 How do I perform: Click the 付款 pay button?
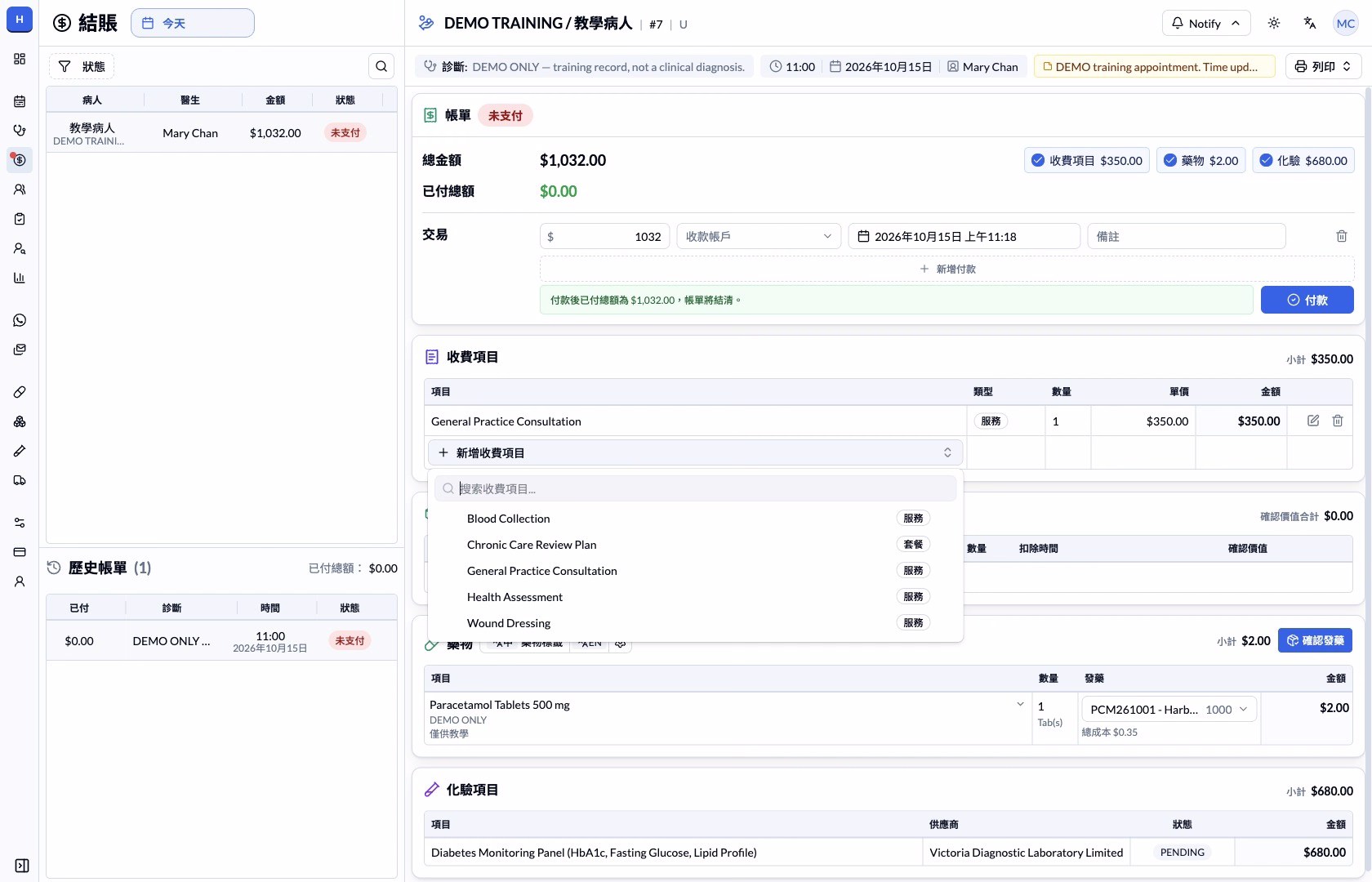[1307, 300]
